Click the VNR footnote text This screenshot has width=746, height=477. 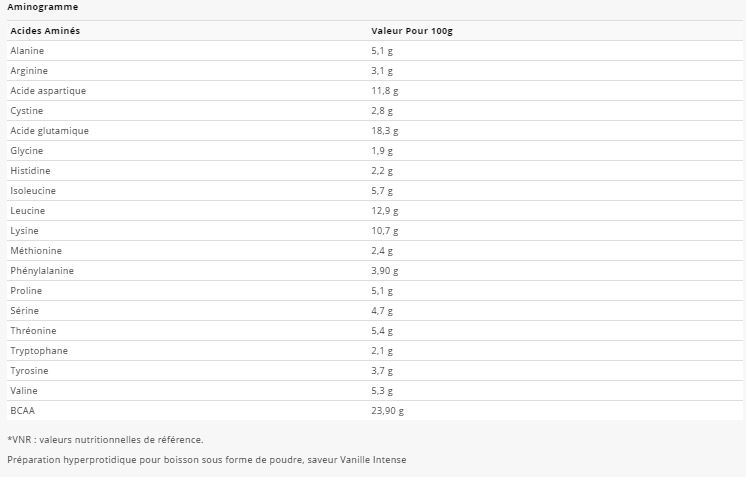(105, 439)
